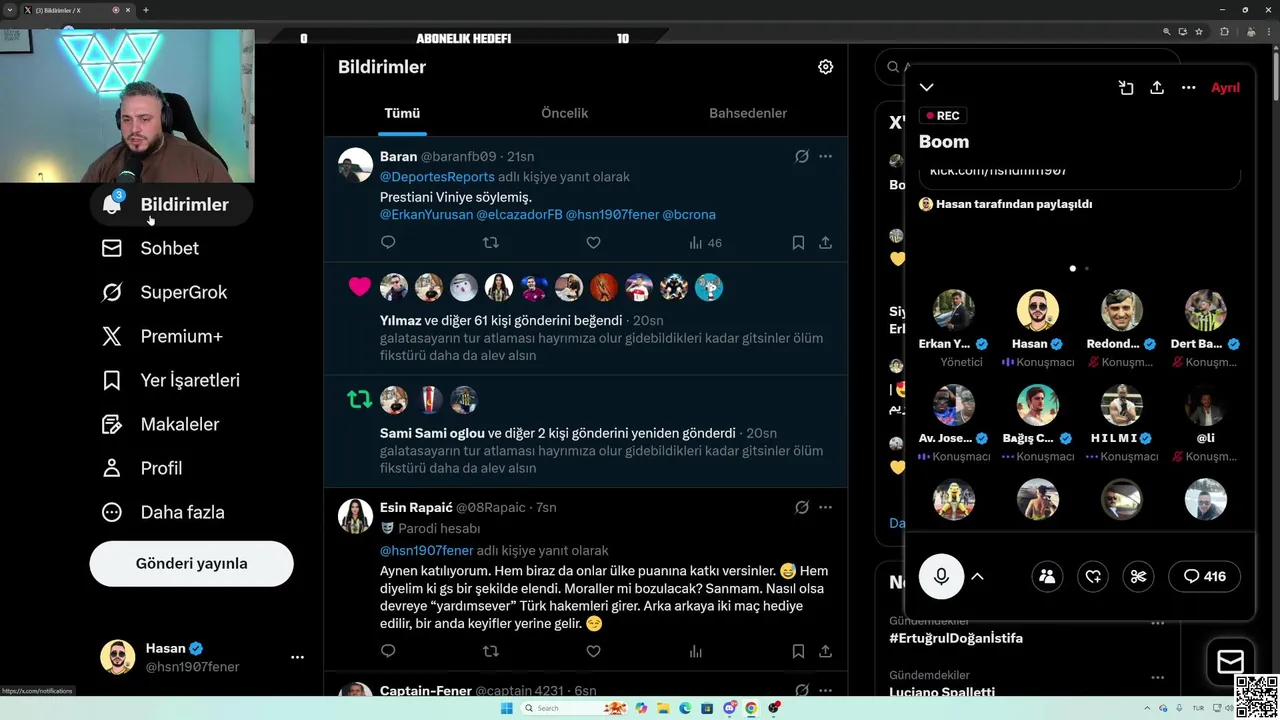Share Baran's post
The image size is (1280, 720).
tap(825, 242)
